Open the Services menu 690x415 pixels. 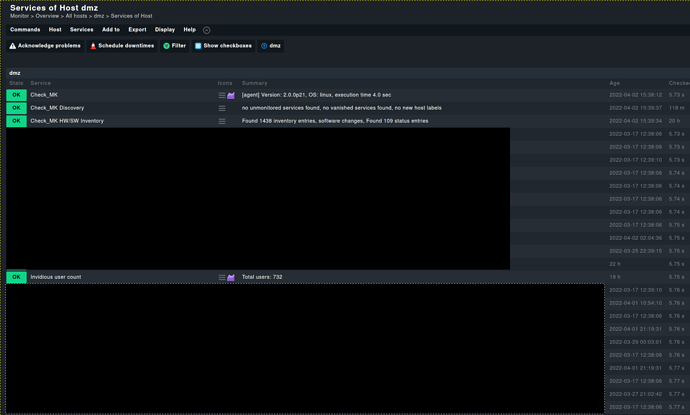pyautogui.click(x=81, y=29)
